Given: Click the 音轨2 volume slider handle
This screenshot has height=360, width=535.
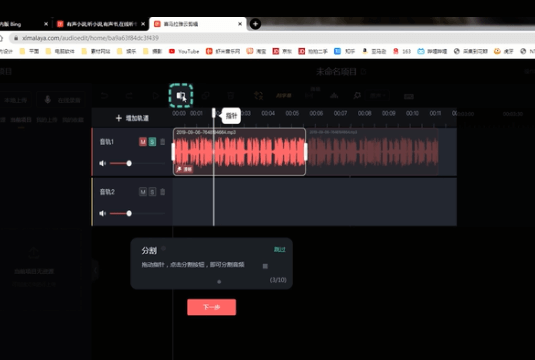Looking at the screenshot, I should tap(129, 214).
